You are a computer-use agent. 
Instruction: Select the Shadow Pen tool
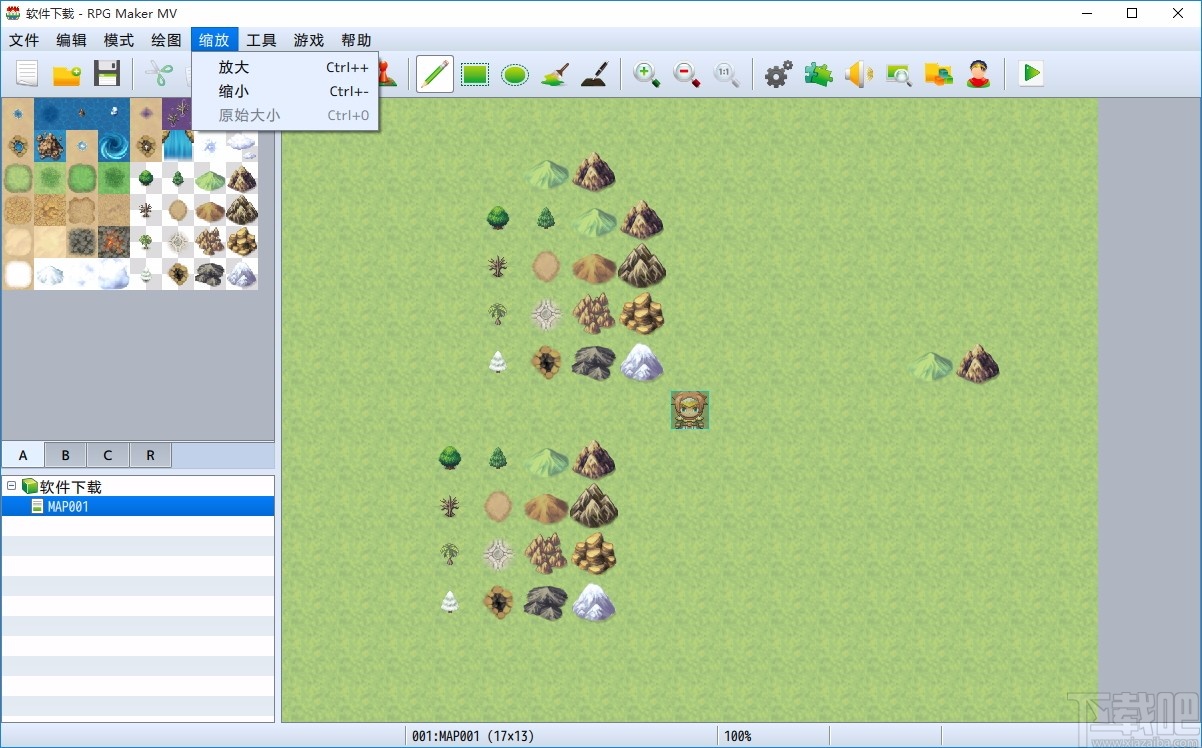click(594, 74)
